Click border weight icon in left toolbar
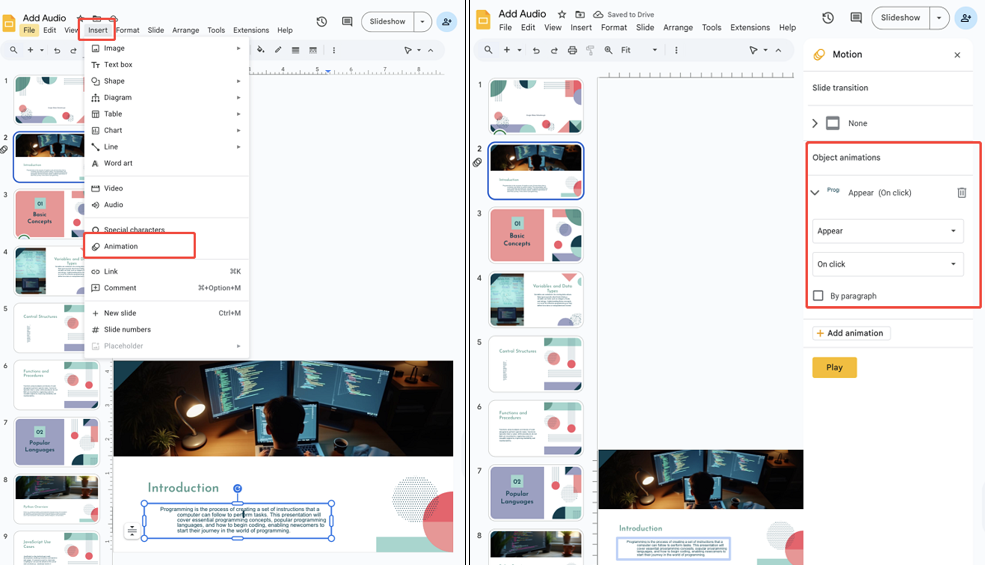Viewport: 985px width, 565px height. 295,50
